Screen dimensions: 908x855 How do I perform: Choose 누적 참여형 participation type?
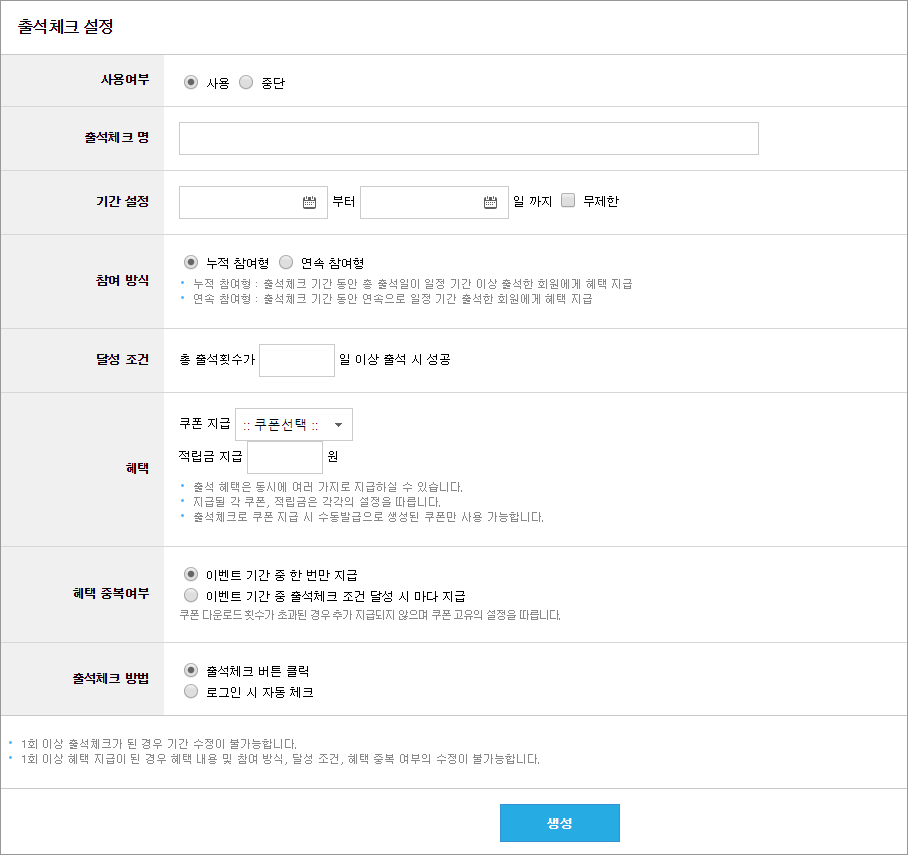pos(191,262)
